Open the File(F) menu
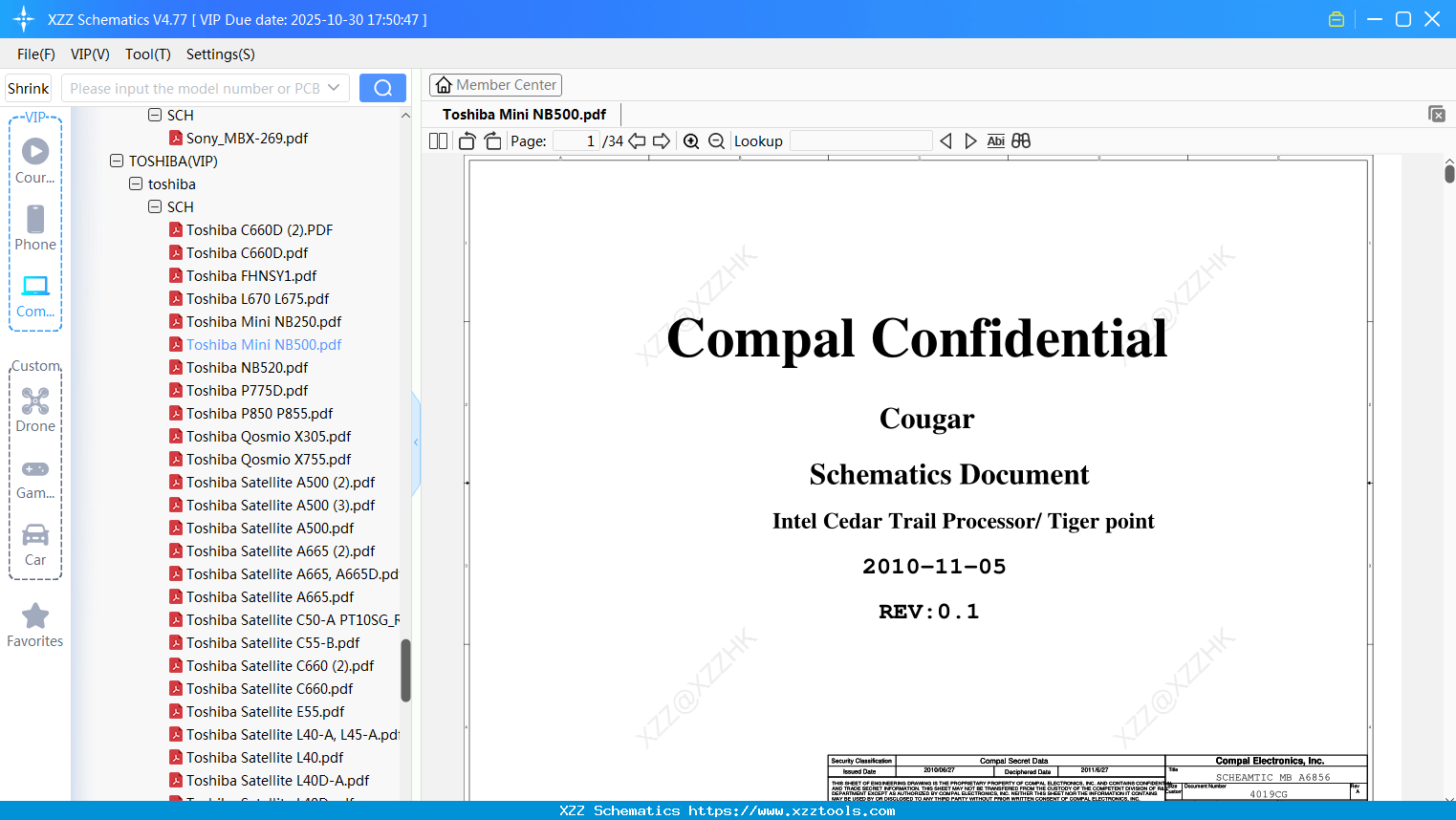The image size is (1456, 820). [36, 54]
